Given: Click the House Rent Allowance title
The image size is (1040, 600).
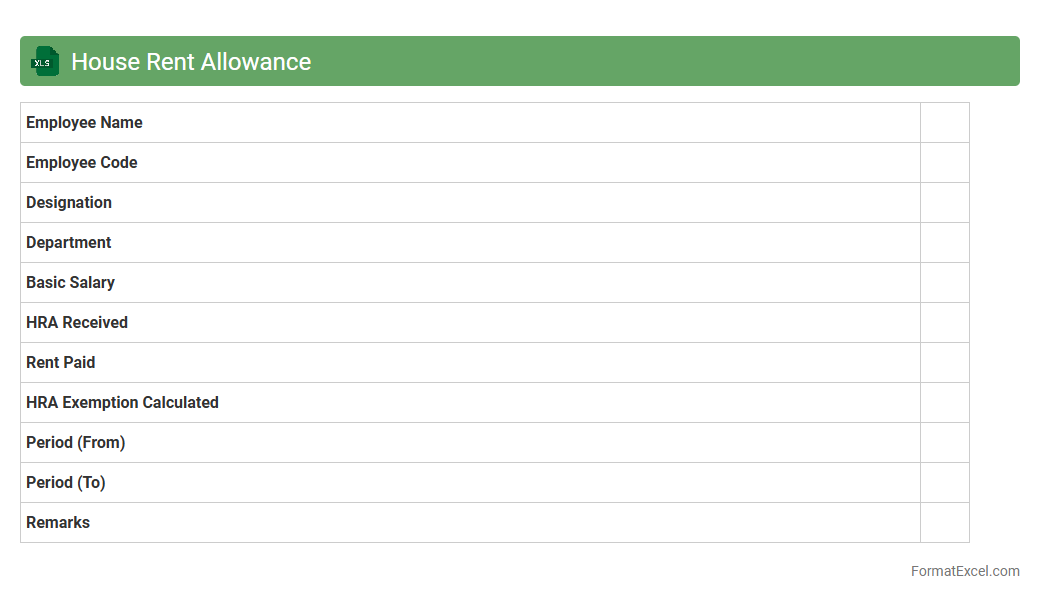Looking at the screenshot, I should click(x=191, y=62).
